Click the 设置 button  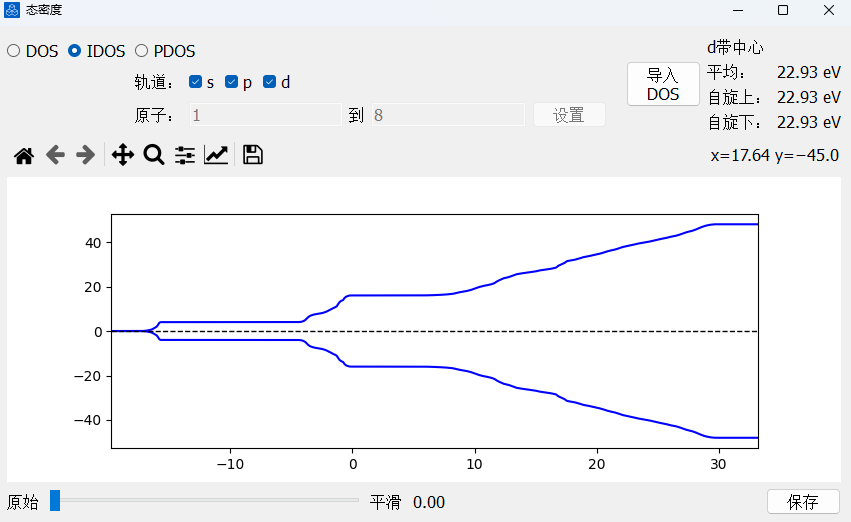click(x=569, y=115)
